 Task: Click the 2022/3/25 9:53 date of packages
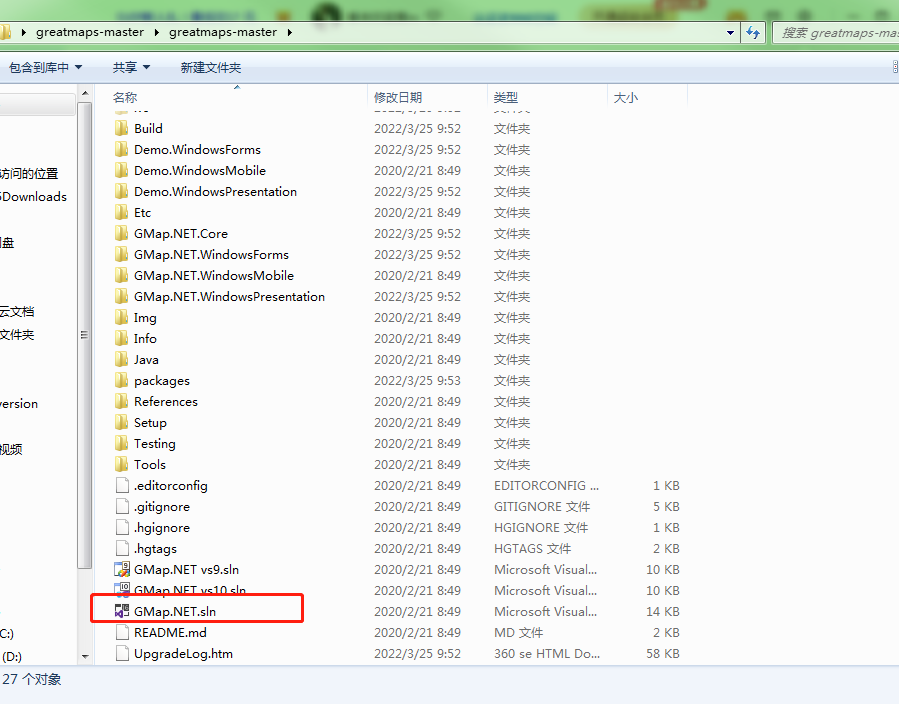pos(417,381)
